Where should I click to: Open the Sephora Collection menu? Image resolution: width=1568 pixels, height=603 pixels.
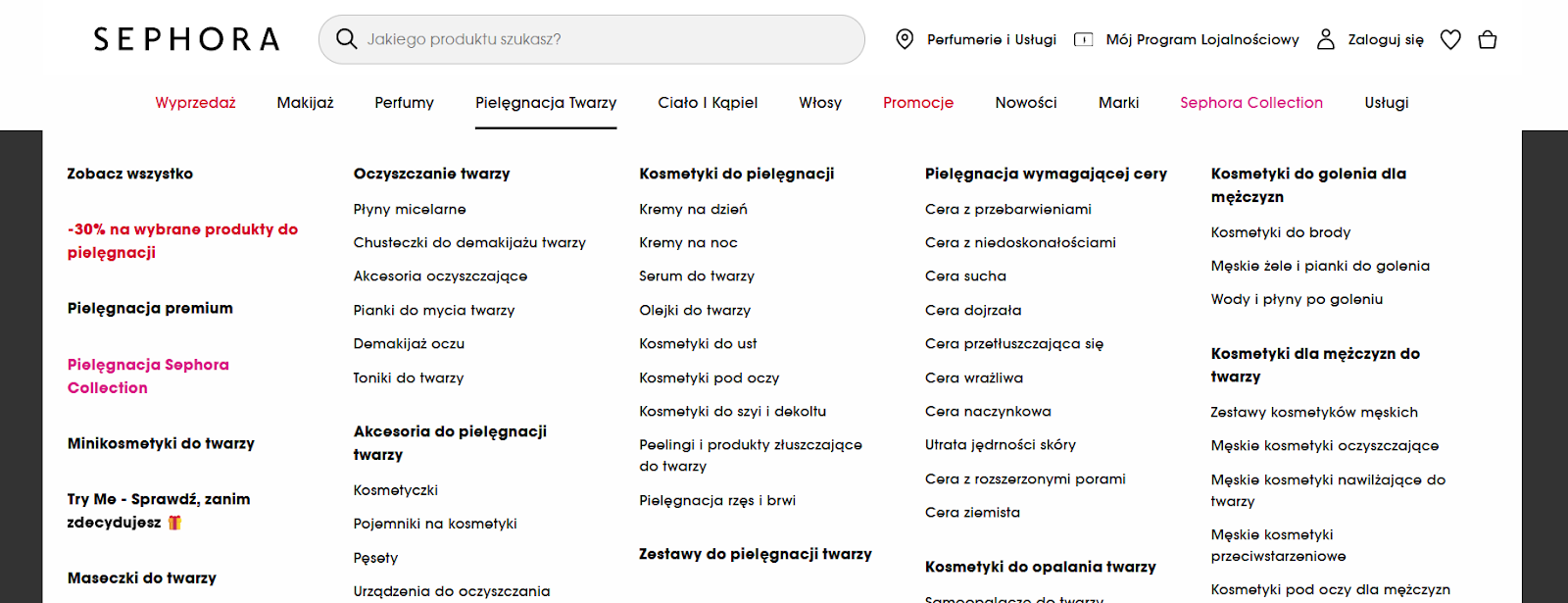[x=1251, y=103]
